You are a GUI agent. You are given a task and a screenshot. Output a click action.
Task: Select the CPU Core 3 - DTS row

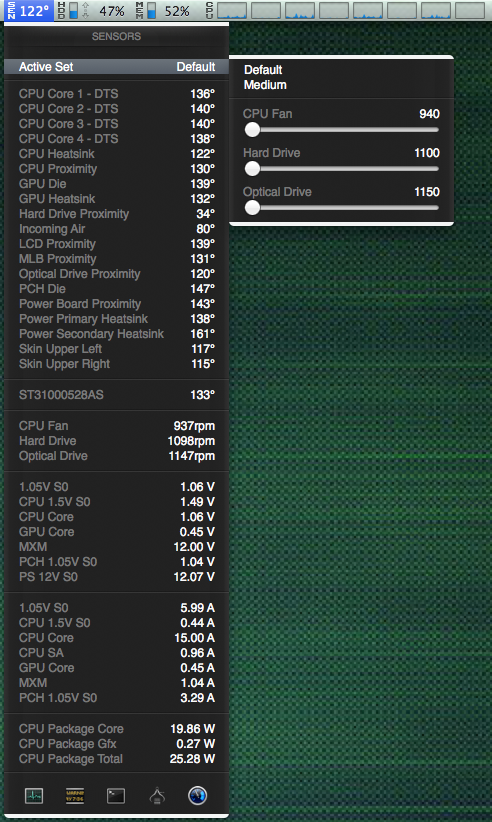[116, 124]
